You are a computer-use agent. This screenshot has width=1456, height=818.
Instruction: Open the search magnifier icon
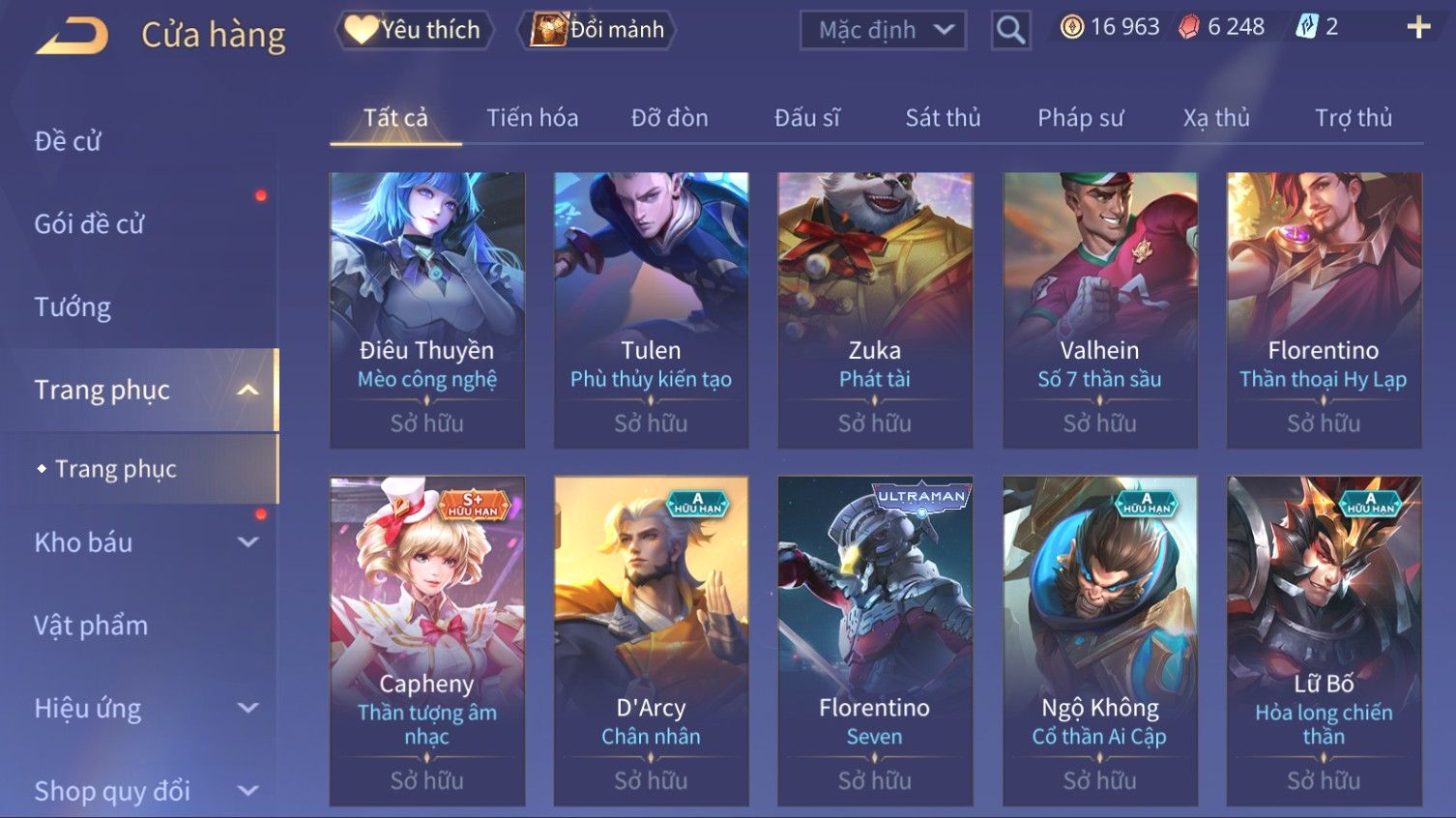pos(1010,30)
